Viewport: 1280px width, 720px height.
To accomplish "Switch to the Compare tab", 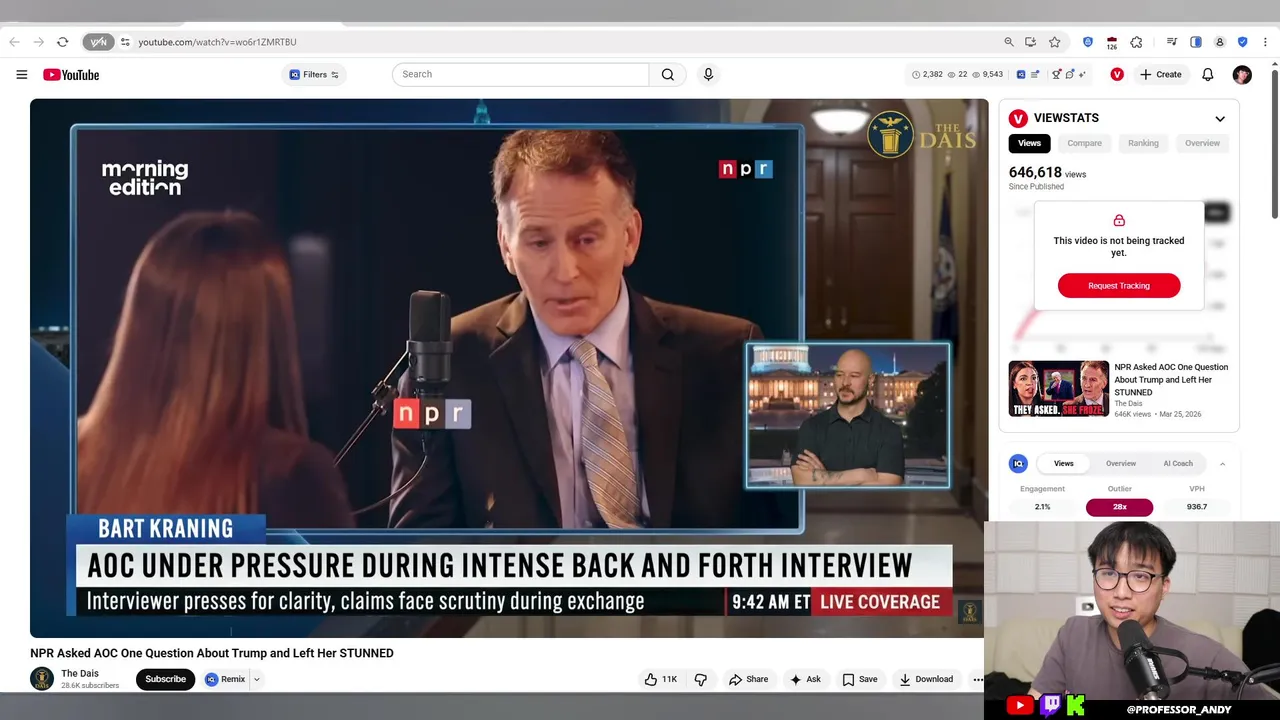I will pos(1084,143).
